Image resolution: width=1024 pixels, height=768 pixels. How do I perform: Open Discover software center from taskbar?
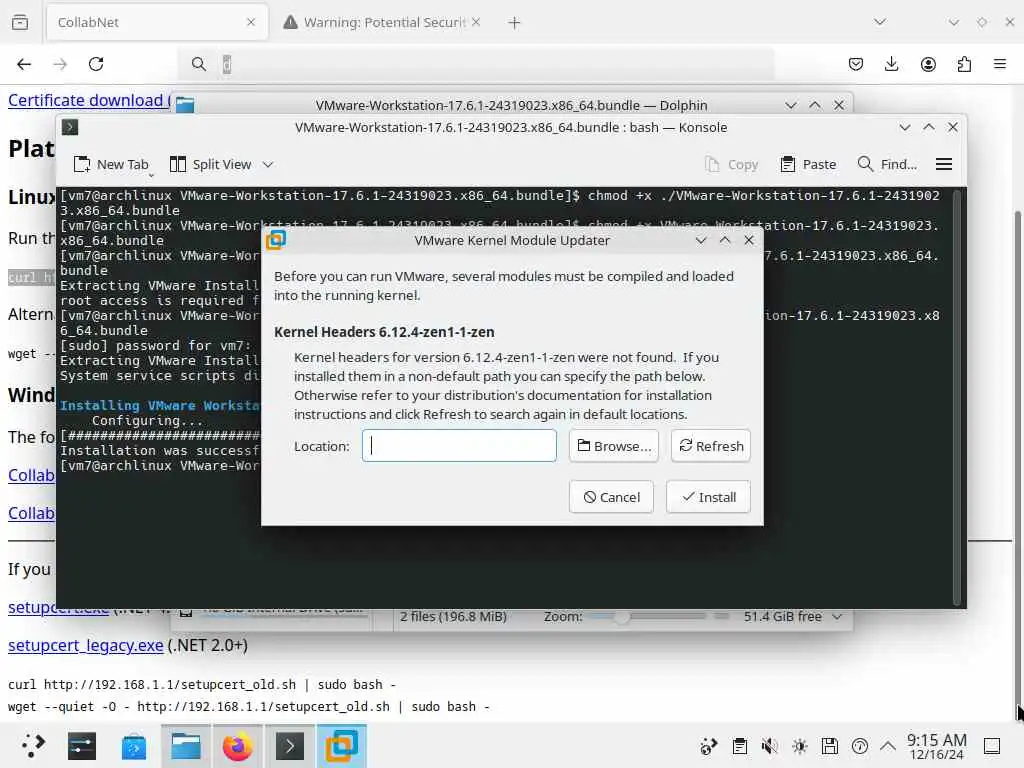click(x=134, y=746)
